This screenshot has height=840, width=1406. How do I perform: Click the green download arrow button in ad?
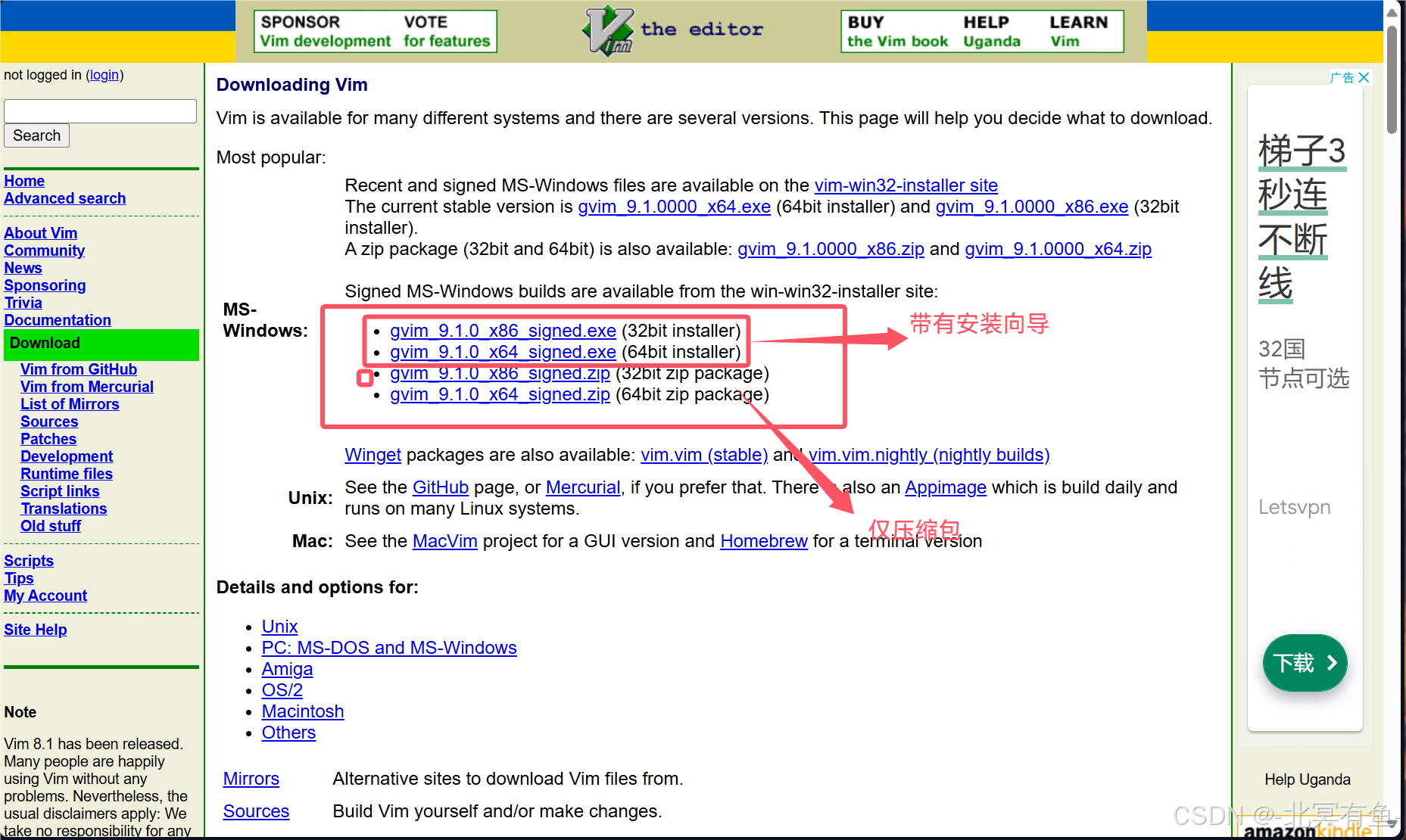[x=1305, y=663]
